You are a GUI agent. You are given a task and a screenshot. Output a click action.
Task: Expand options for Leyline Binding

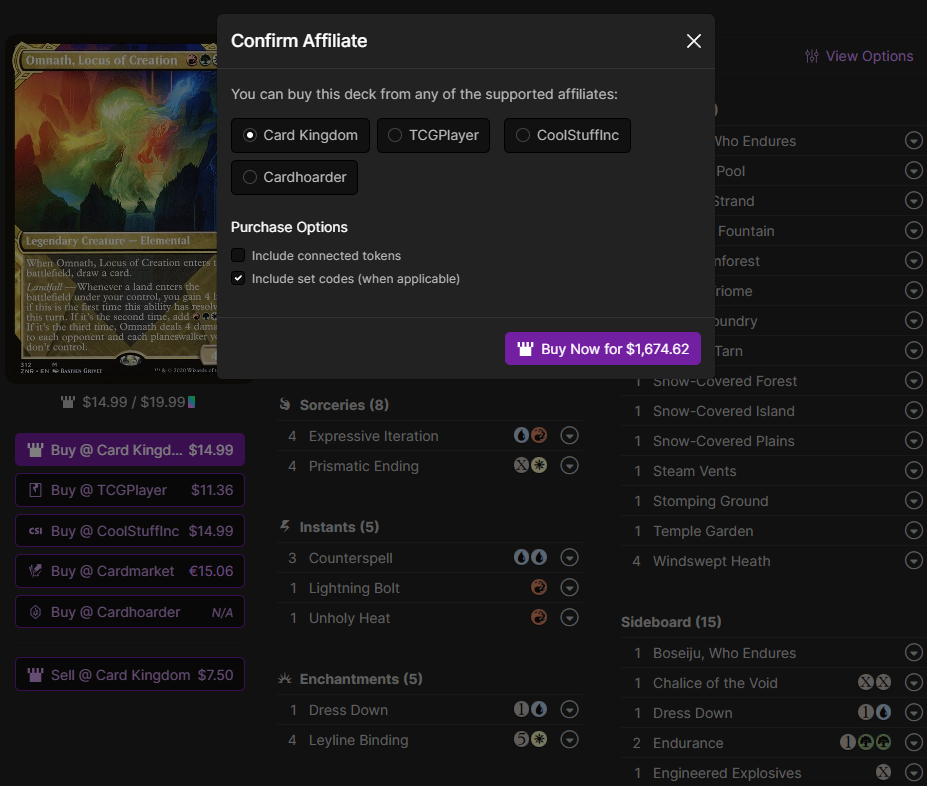570,740
